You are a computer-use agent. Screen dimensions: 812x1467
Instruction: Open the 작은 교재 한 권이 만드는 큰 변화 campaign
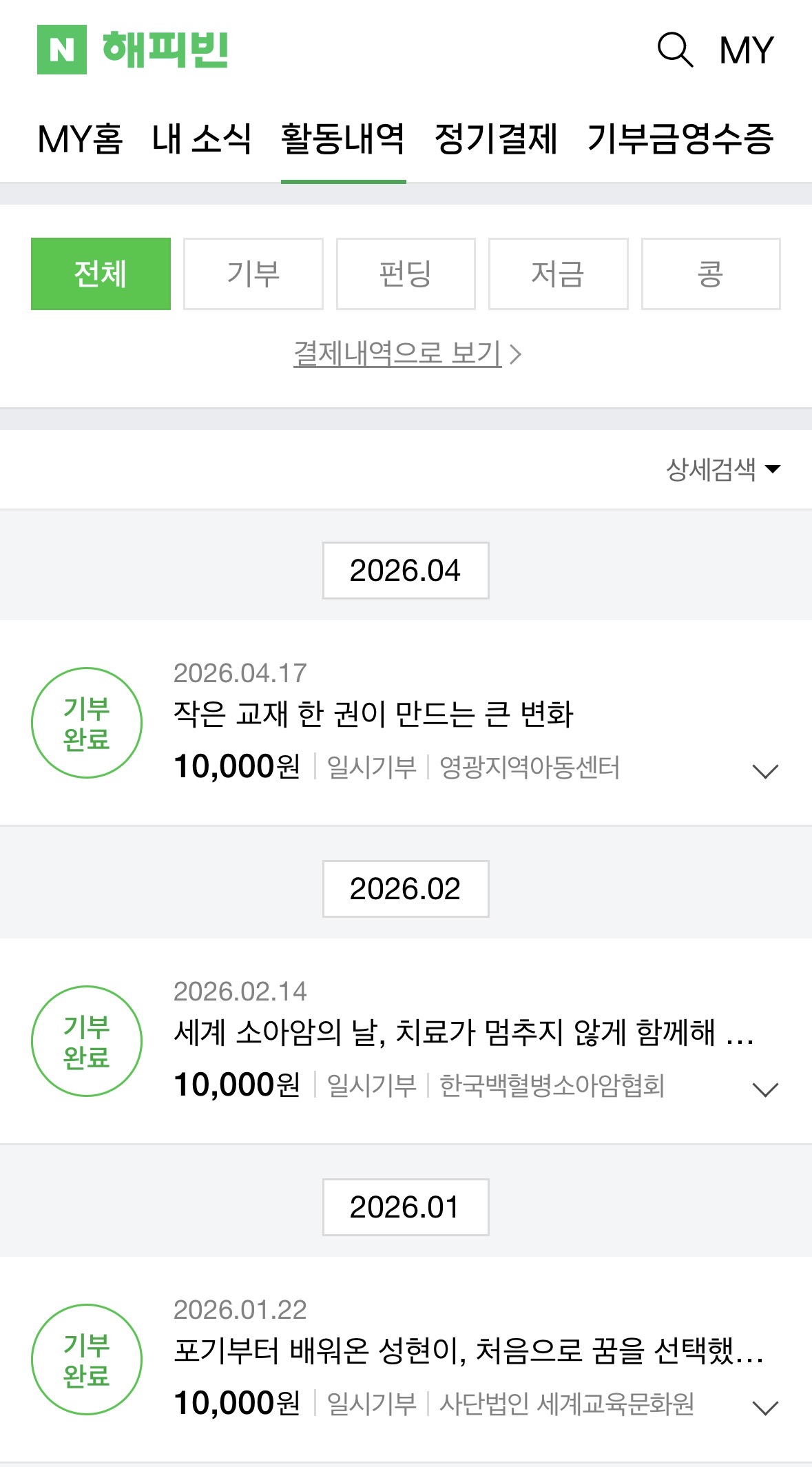tap(373, 714)
